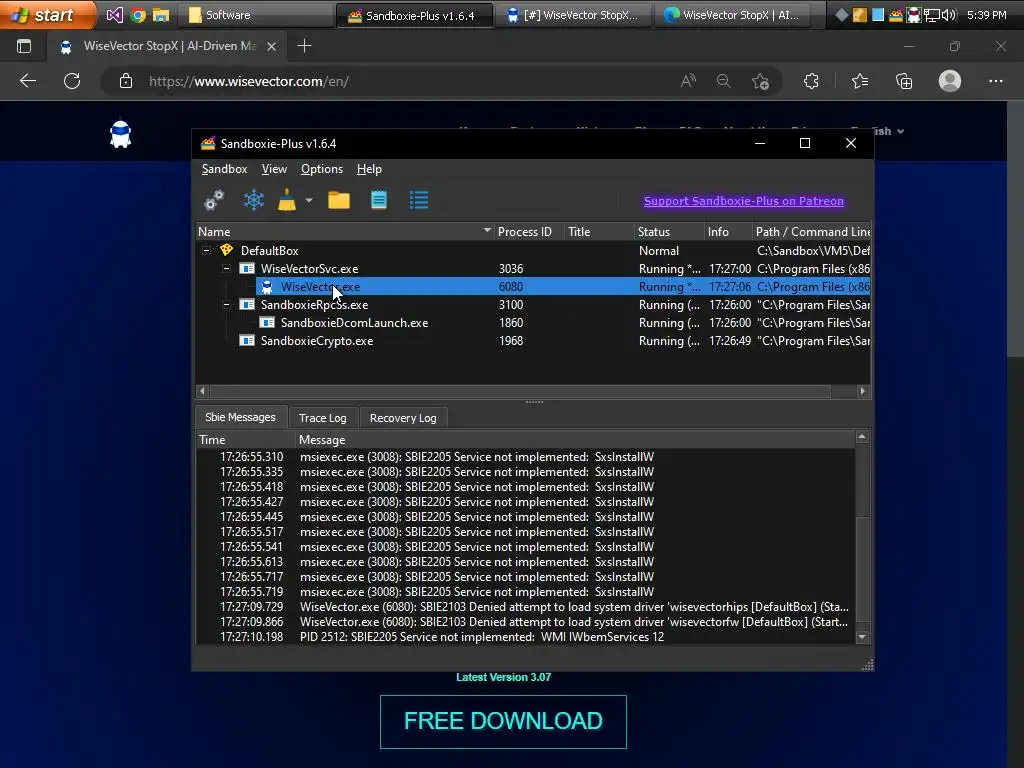This screenshot has height=768, width=1024.
Task: Click the snowflake suspend-all toolbar icon
Action: point(253,200)
